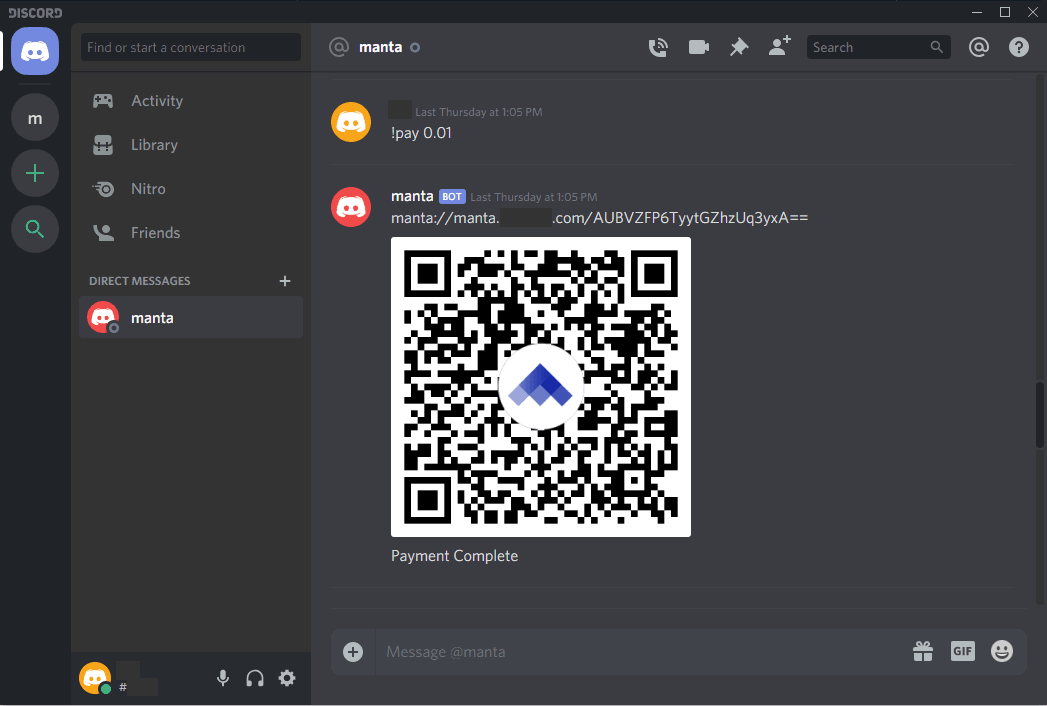
Task: Open the Library tab
Action: [x=191, y=145]
